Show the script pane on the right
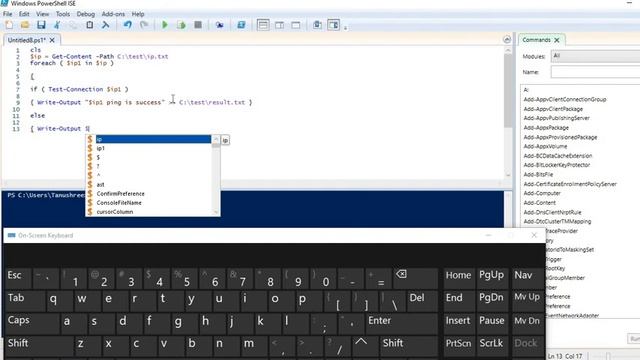 tap(280, 25)
